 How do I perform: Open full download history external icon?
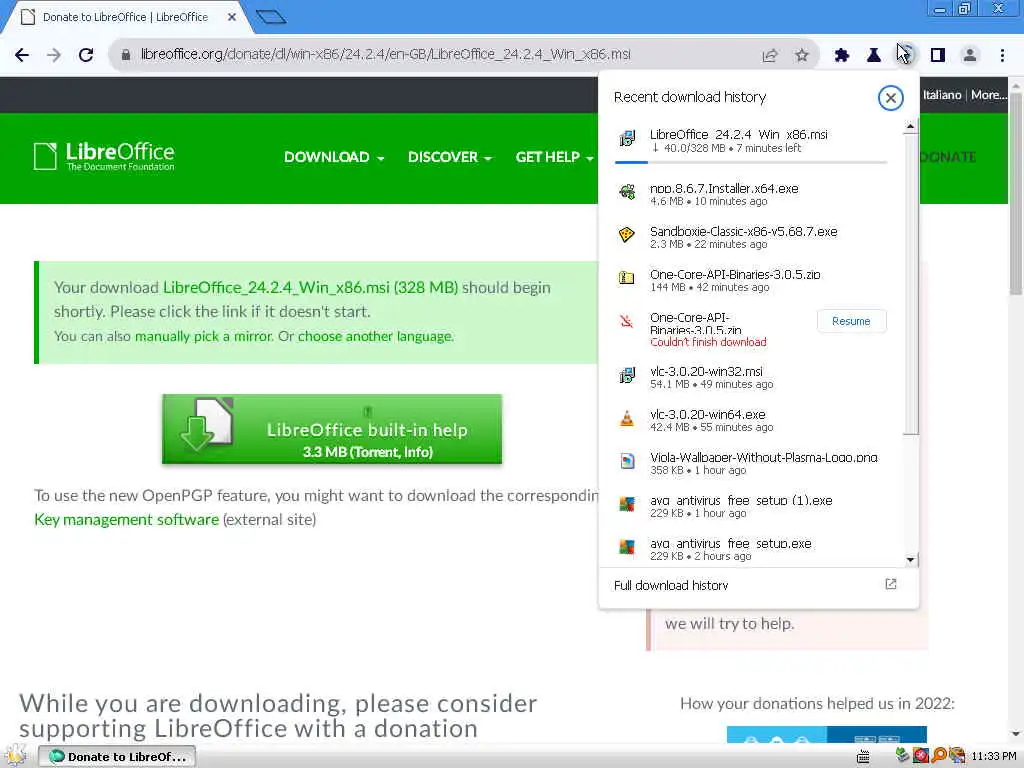[x=891, y=584]
